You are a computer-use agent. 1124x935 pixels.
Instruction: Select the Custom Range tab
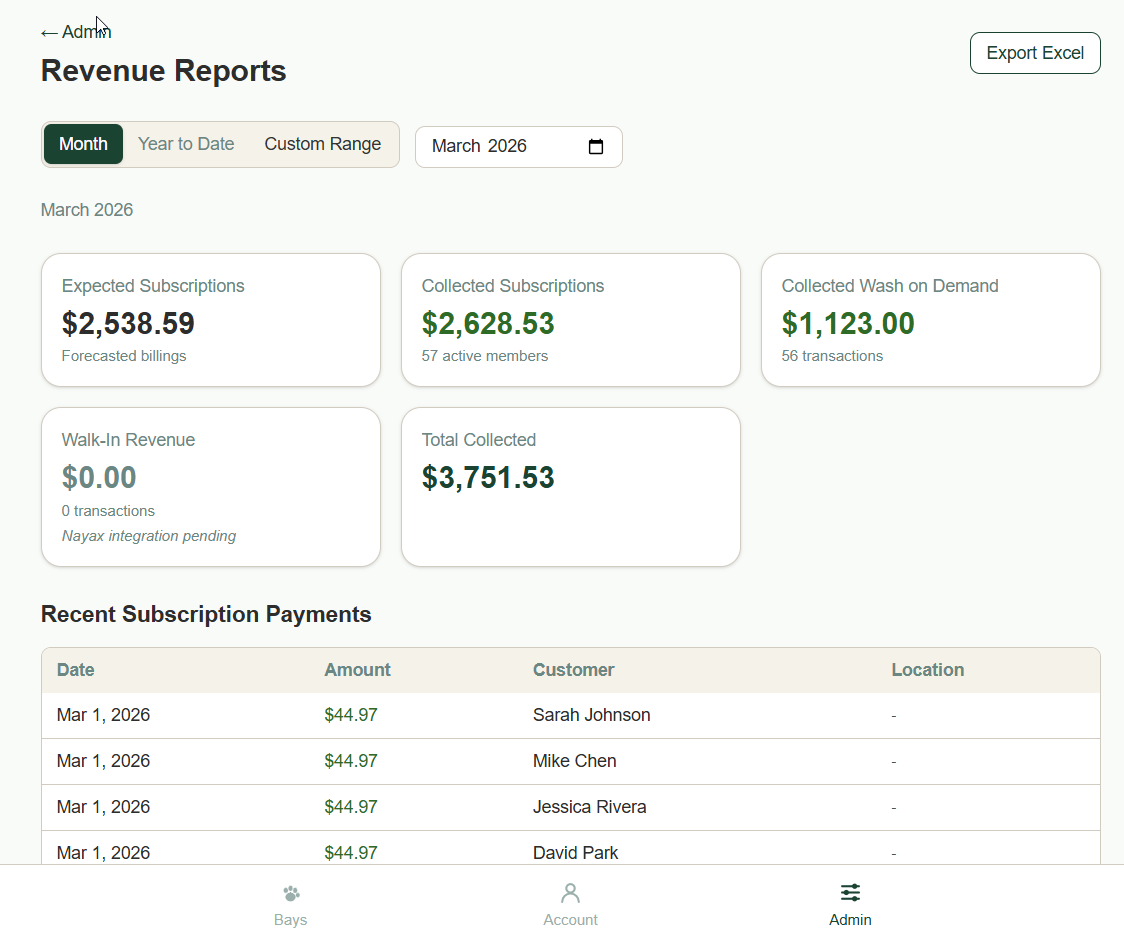322,143
